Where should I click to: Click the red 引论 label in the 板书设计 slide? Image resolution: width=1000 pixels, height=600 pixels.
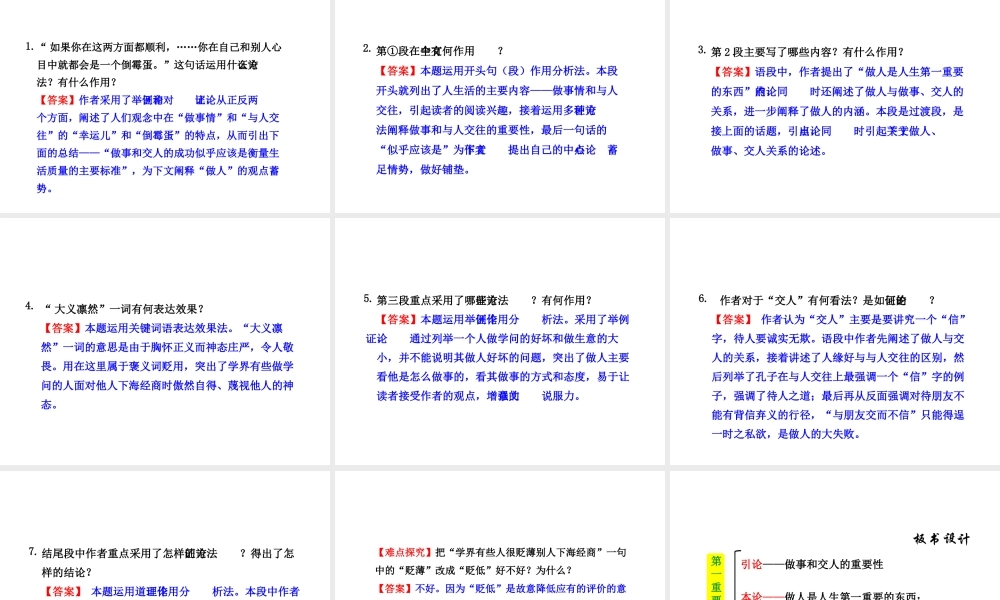[x=752, y=564]
